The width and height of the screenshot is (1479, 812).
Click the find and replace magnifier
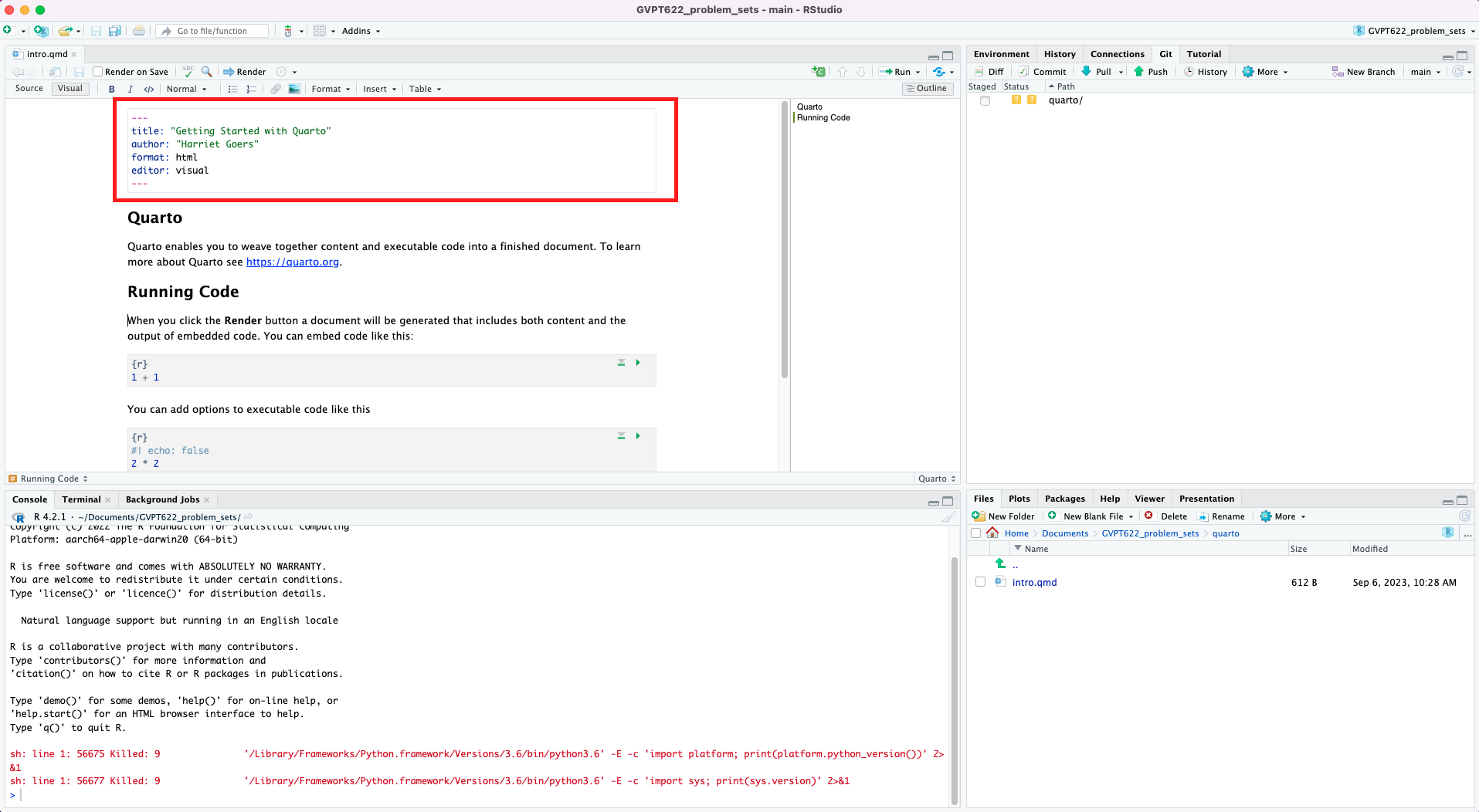pos(207,72)
